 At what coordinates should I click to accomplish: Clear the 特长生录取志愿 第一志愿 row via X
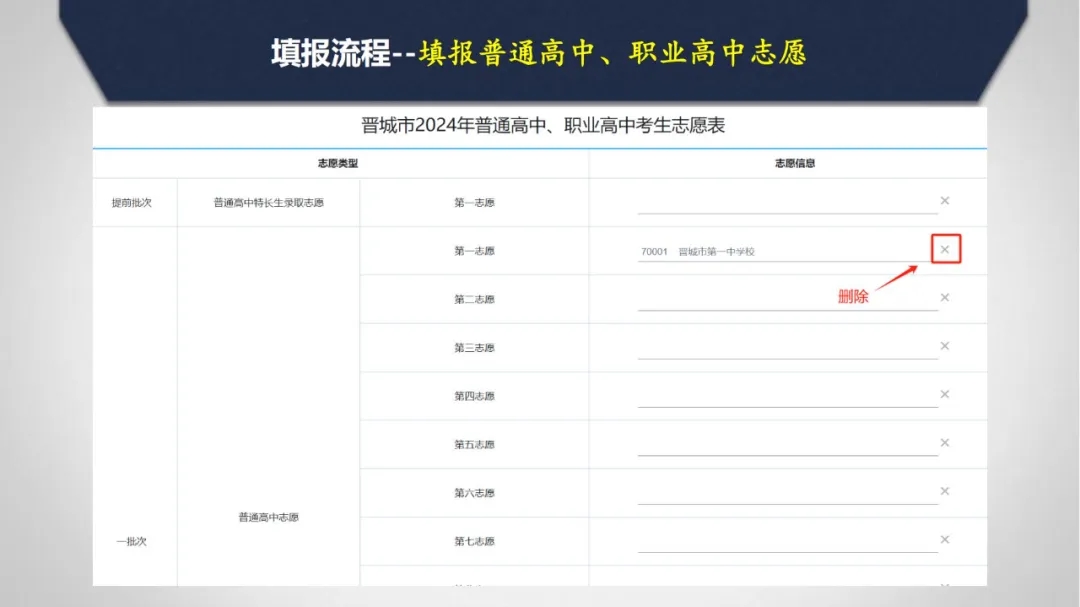[x=945, y=201]
